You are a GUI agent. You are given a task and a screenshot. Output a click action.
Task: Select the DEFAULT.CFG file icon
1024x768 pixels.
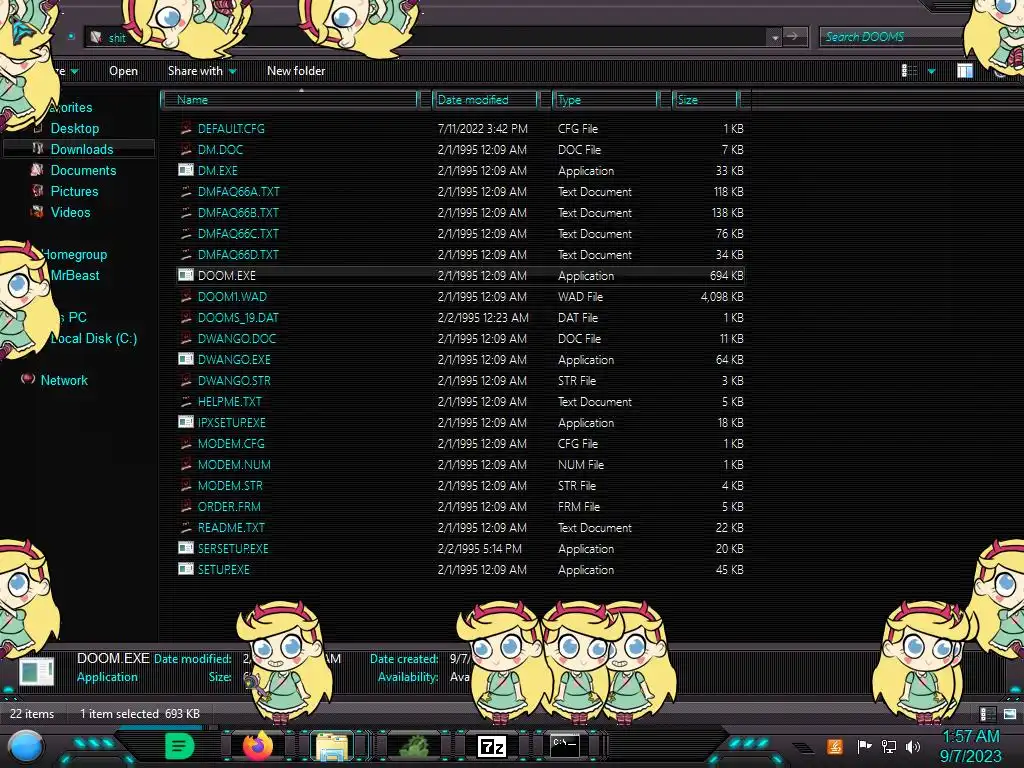pos(186,129)
